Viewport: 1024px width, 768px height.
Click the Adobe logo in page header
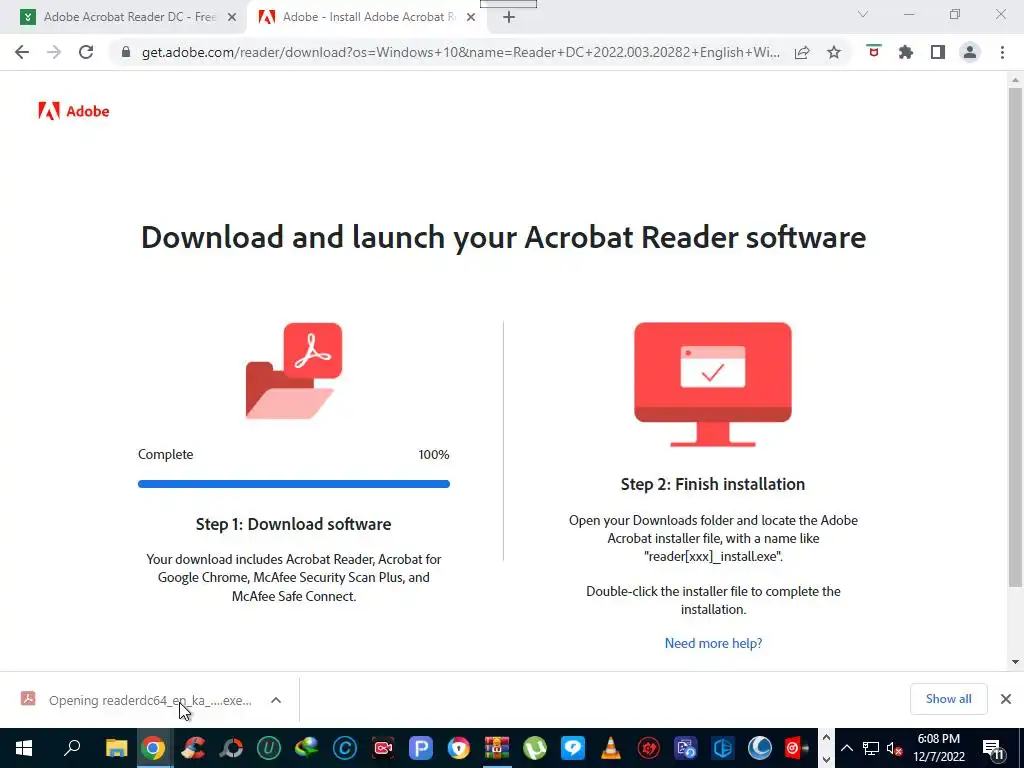[74, 111]
